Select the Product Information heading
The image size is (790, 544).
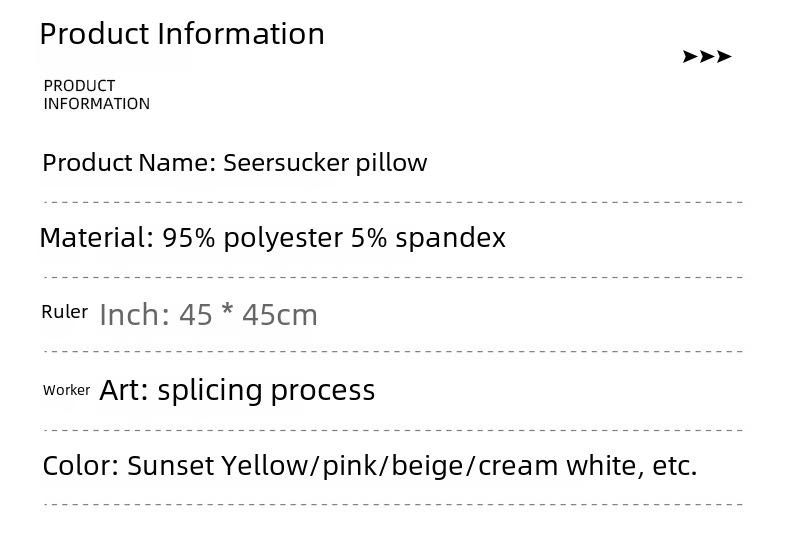(x=182, y=34)
